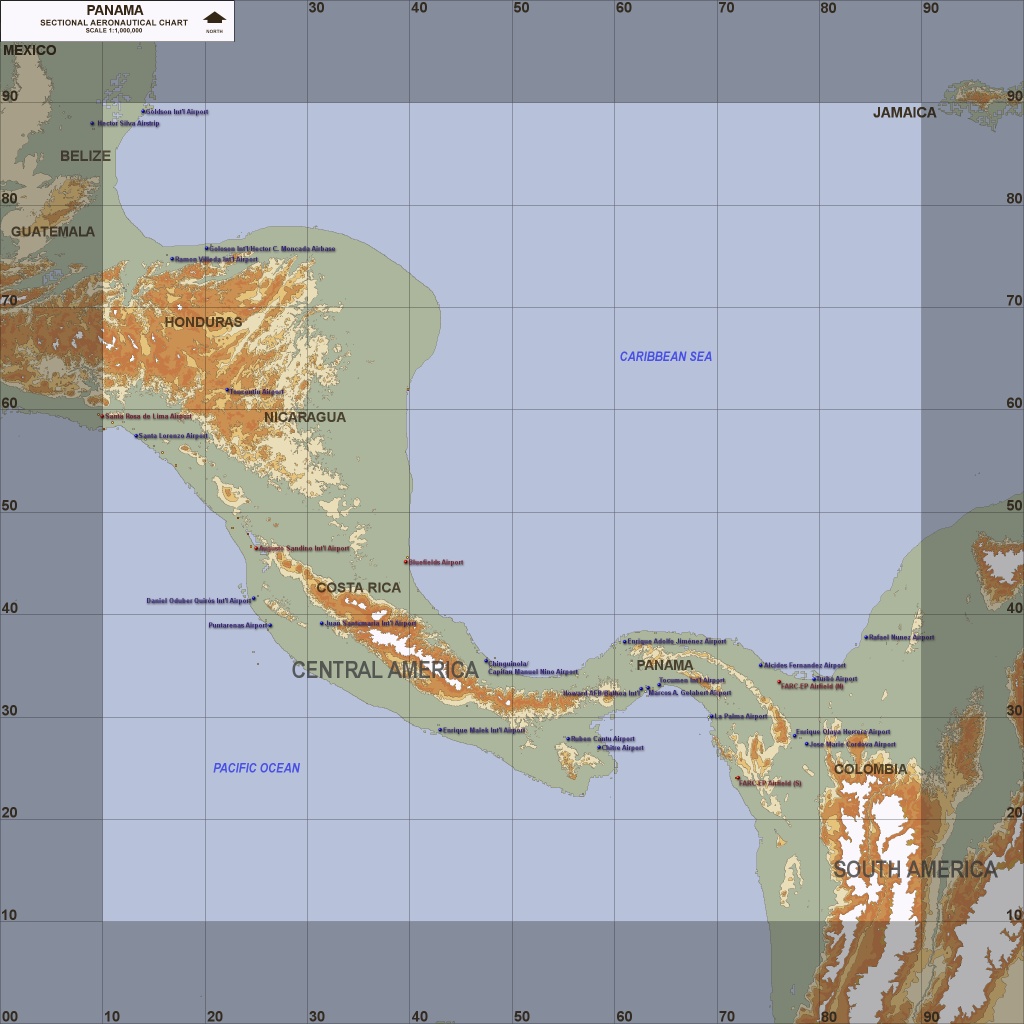Click the La Palma Airport label
The image size is (1024, 1024).
(x=741, y=716)
